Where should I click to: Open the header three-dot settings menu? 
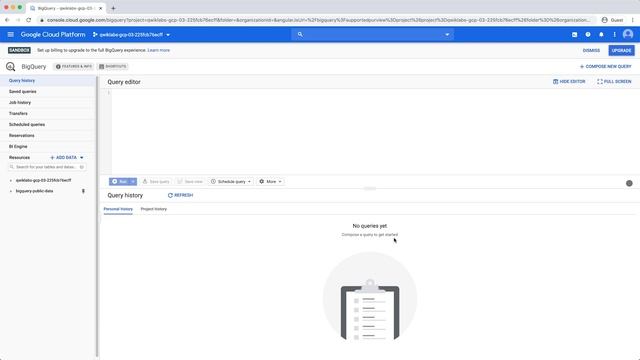pyautogui.click(x=614, y=35)
